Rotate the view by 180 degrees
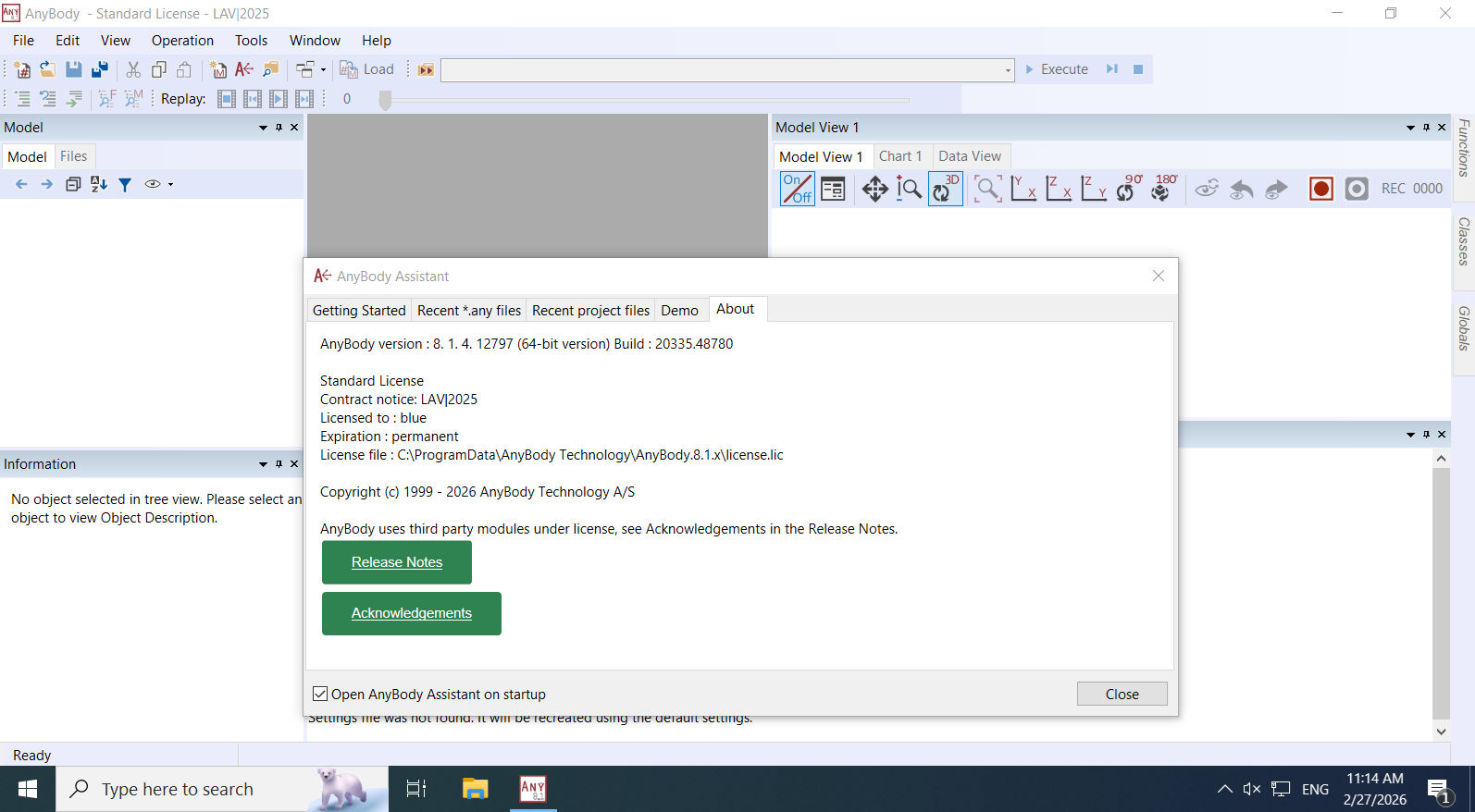This screenshot has height=812, width=1475. click(1163, 189)
